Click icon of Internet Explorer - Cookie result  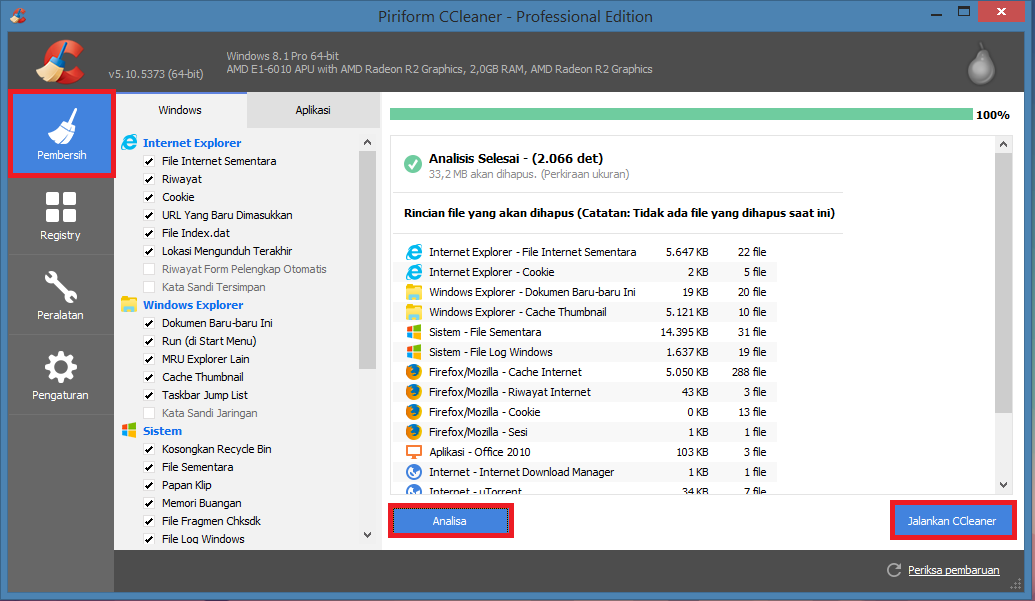click(x=414, y=272)
